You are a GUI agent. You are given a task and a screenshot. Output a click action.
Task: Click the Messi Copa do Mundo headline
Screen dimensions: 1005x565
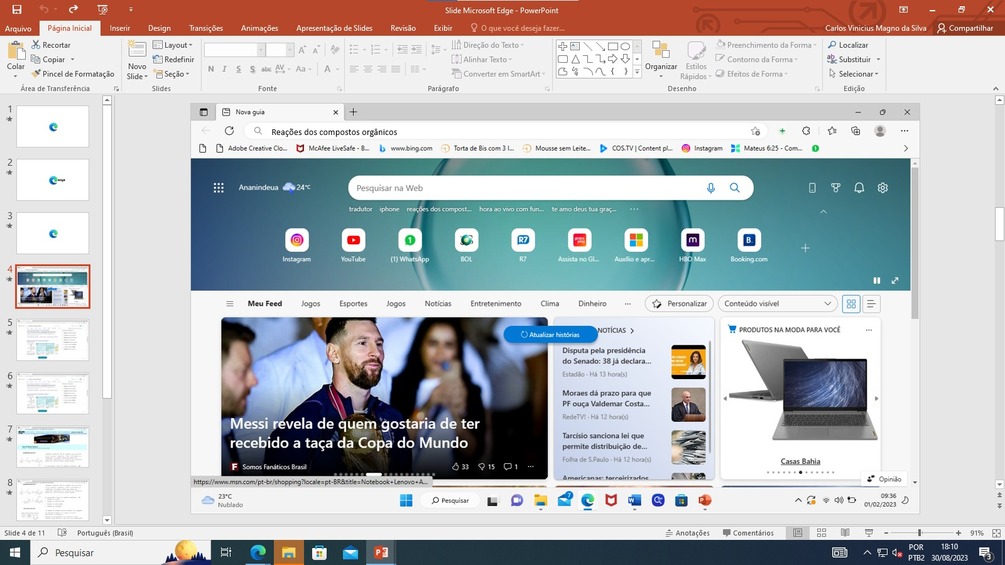pyautogui.click(x=354, y=433)
